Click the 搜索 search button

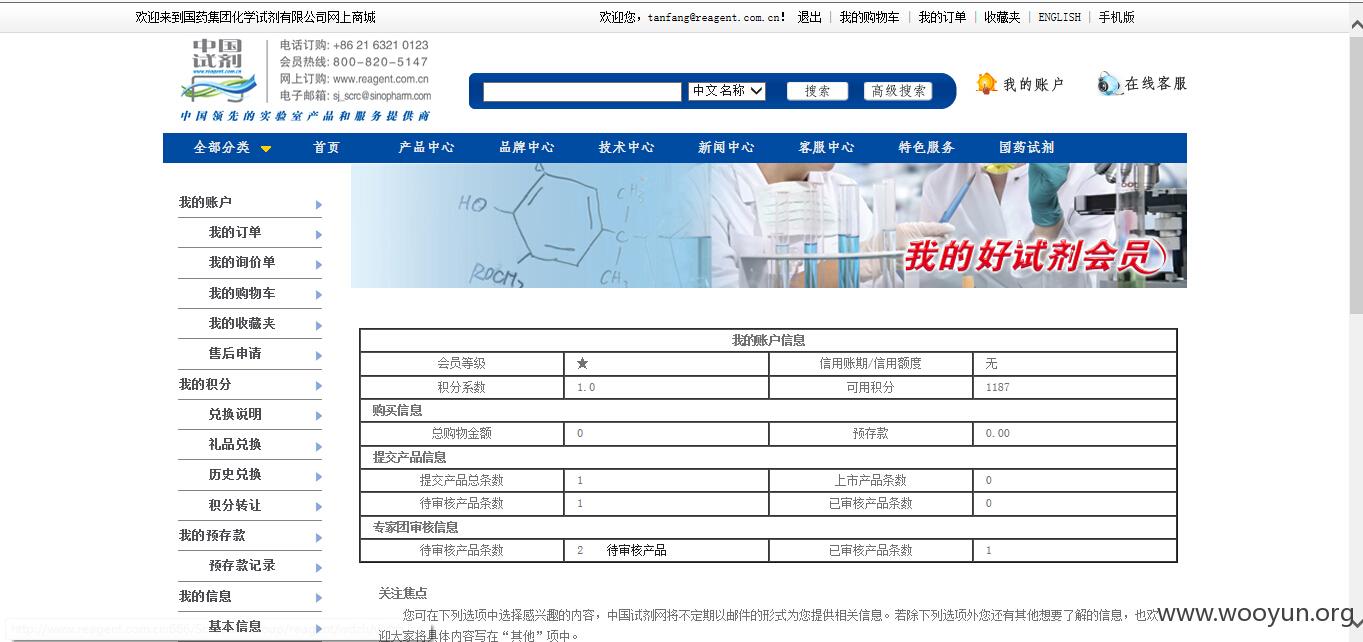(x=817, y=91)
